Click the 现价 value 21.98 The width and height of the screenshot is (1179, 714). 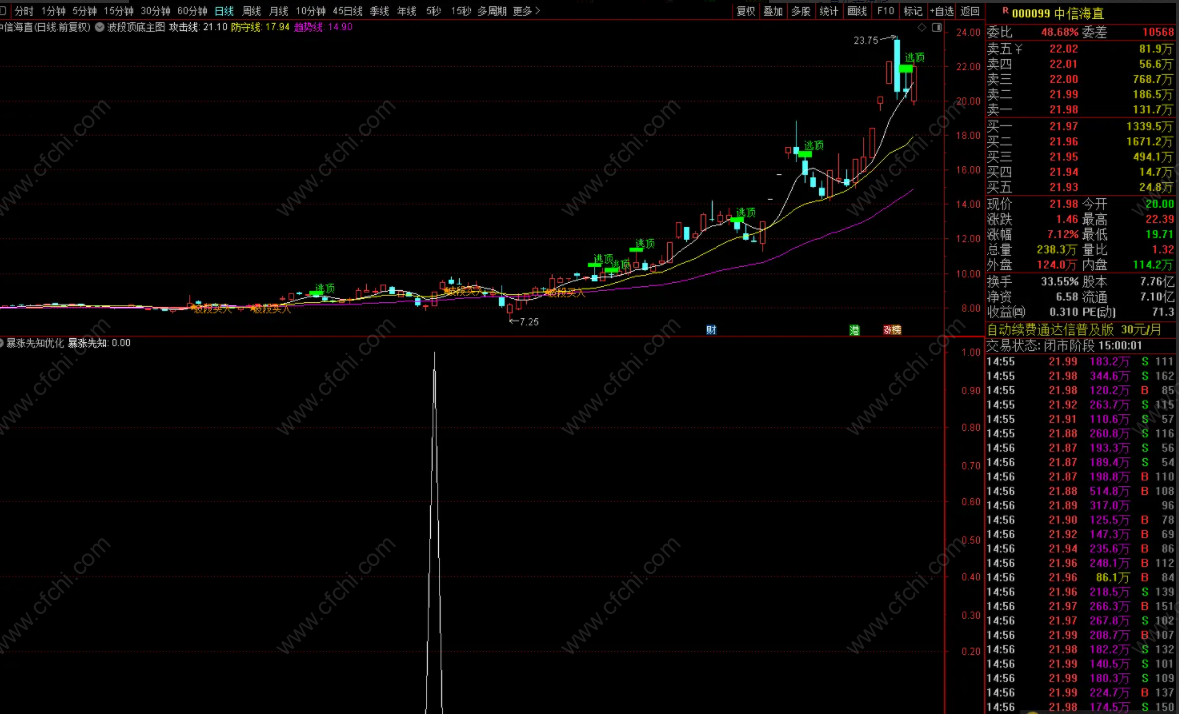(1063, 204)
